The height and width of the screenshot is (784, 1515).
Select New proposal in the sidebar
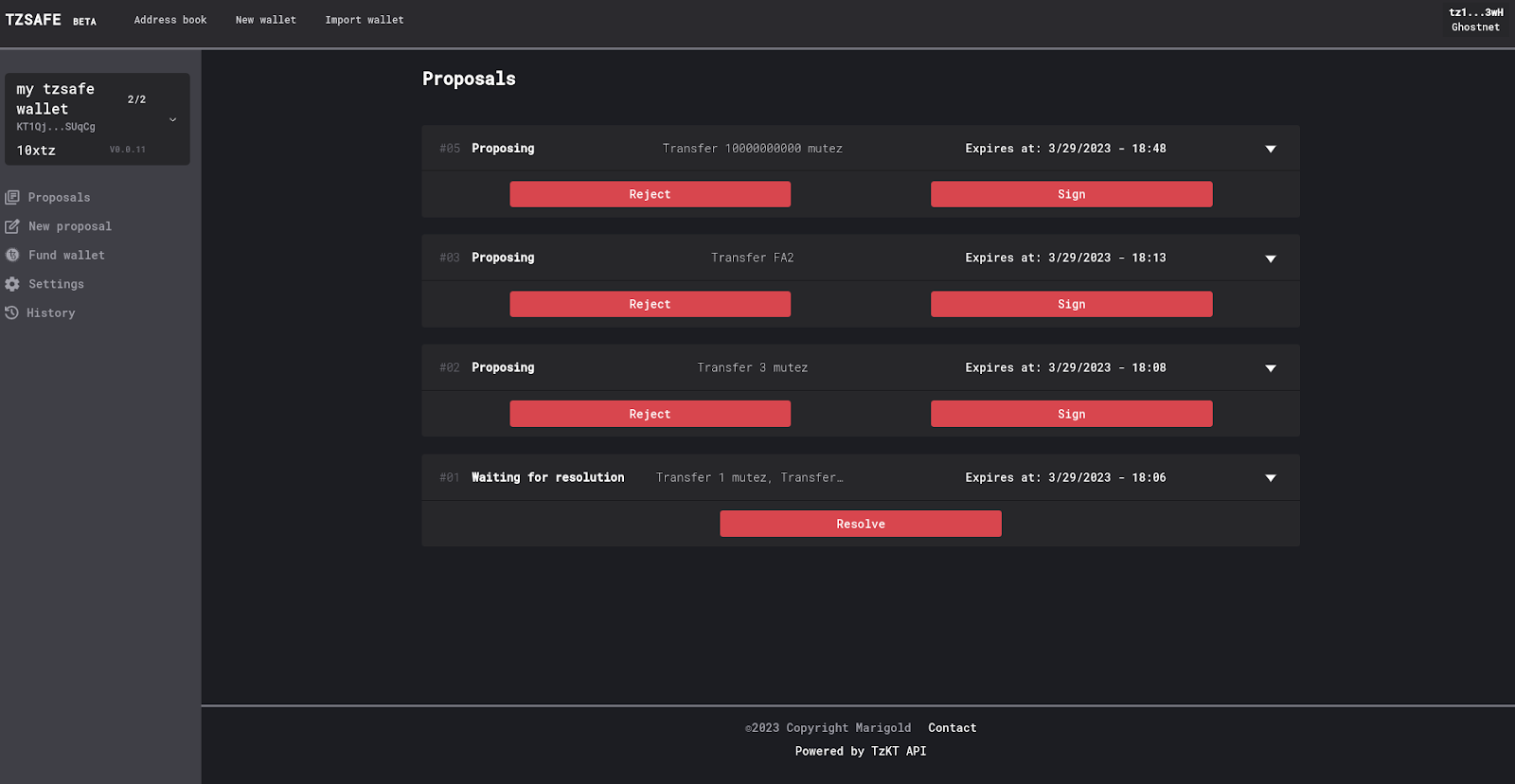coord(70,226)
